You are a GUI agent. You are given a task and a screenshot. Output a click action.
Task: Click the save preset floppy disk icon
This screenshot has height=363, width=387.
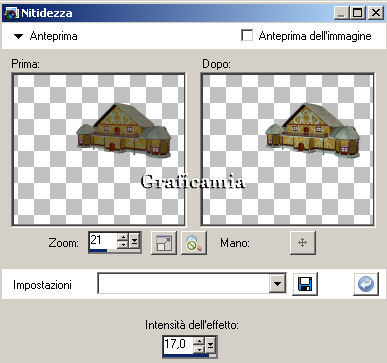point(305,284)
